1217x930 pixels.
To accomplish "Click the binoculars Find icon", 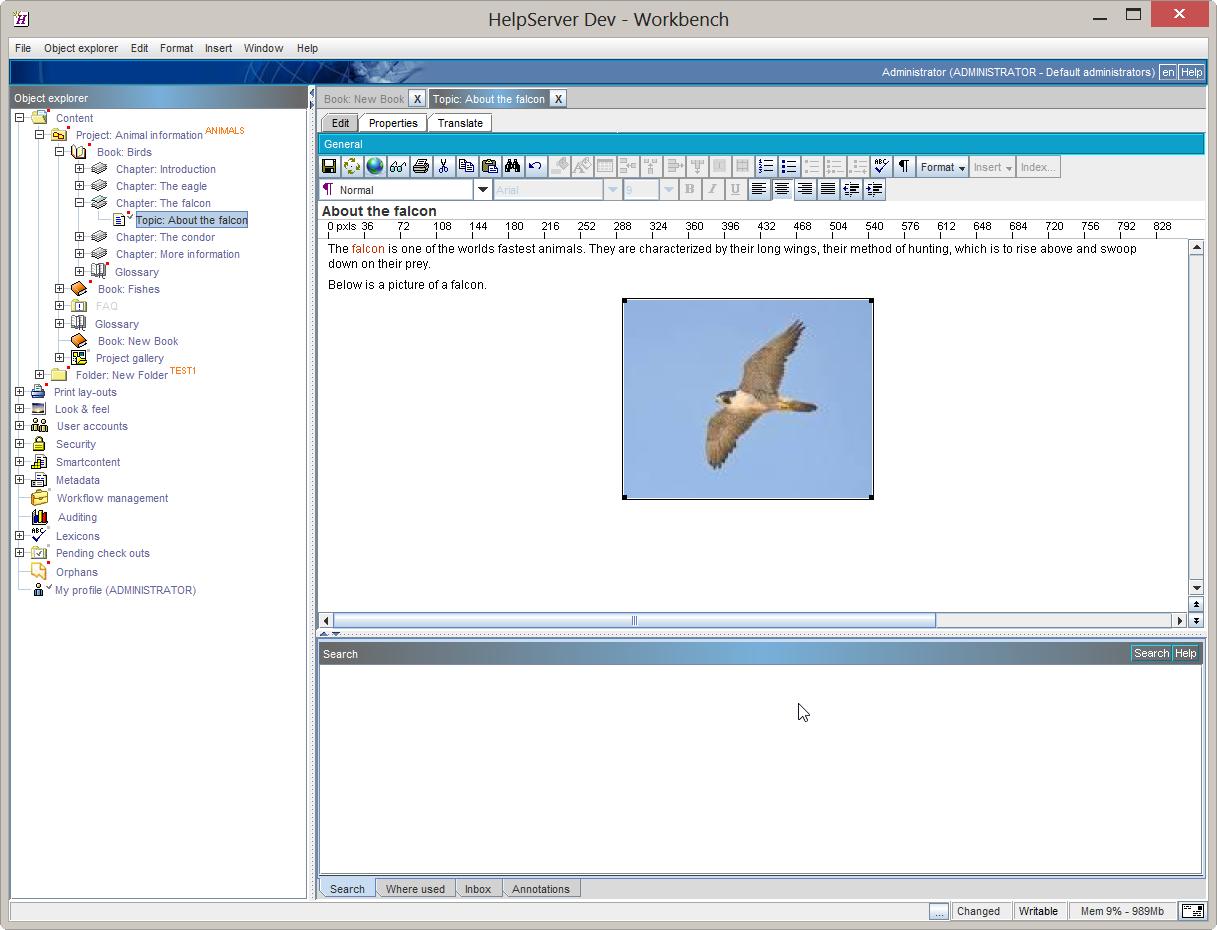I will tap(512, 167).
